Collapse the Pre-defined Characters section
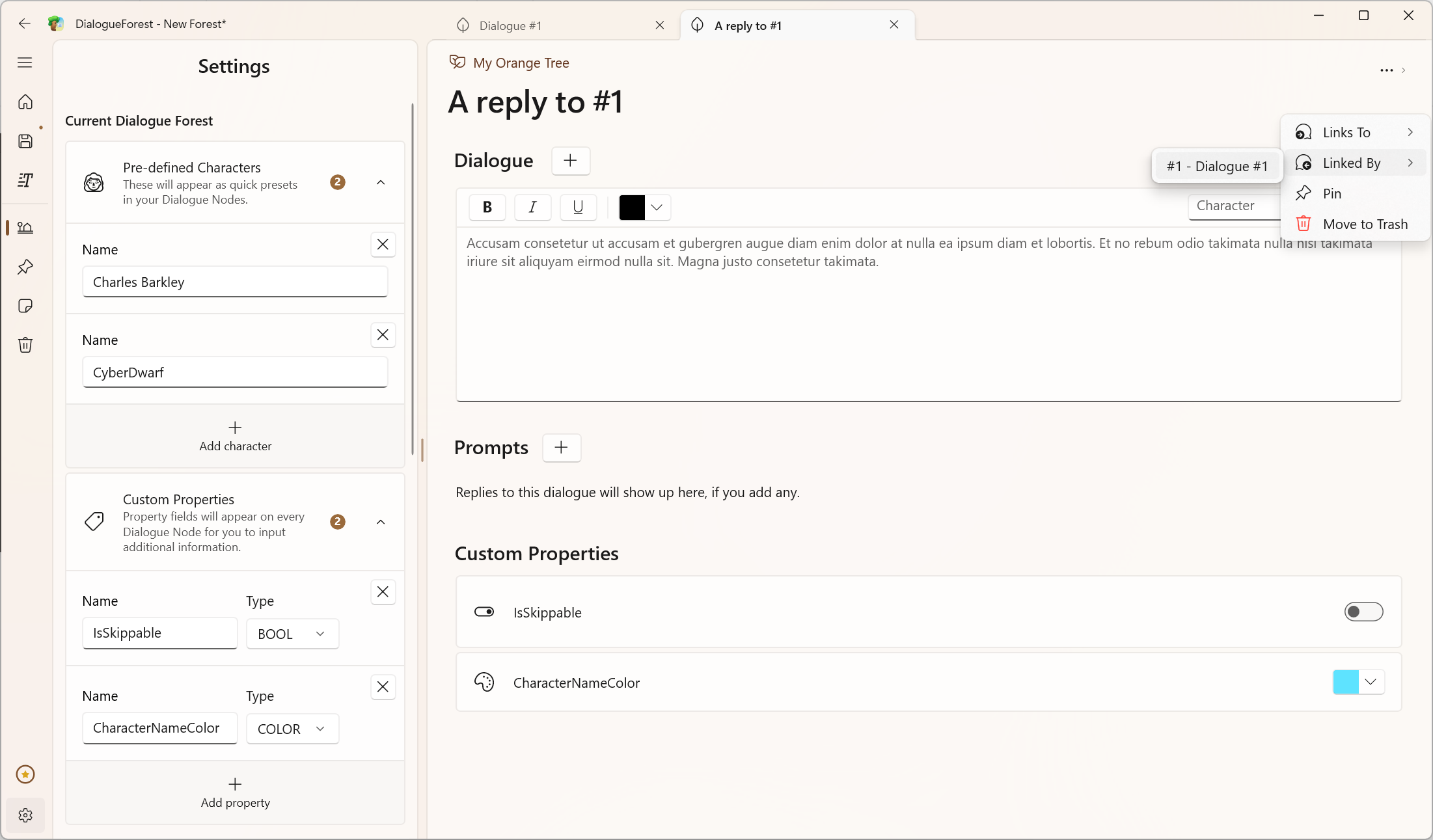This screenshot has height=840, width=1433. (381, 183)
